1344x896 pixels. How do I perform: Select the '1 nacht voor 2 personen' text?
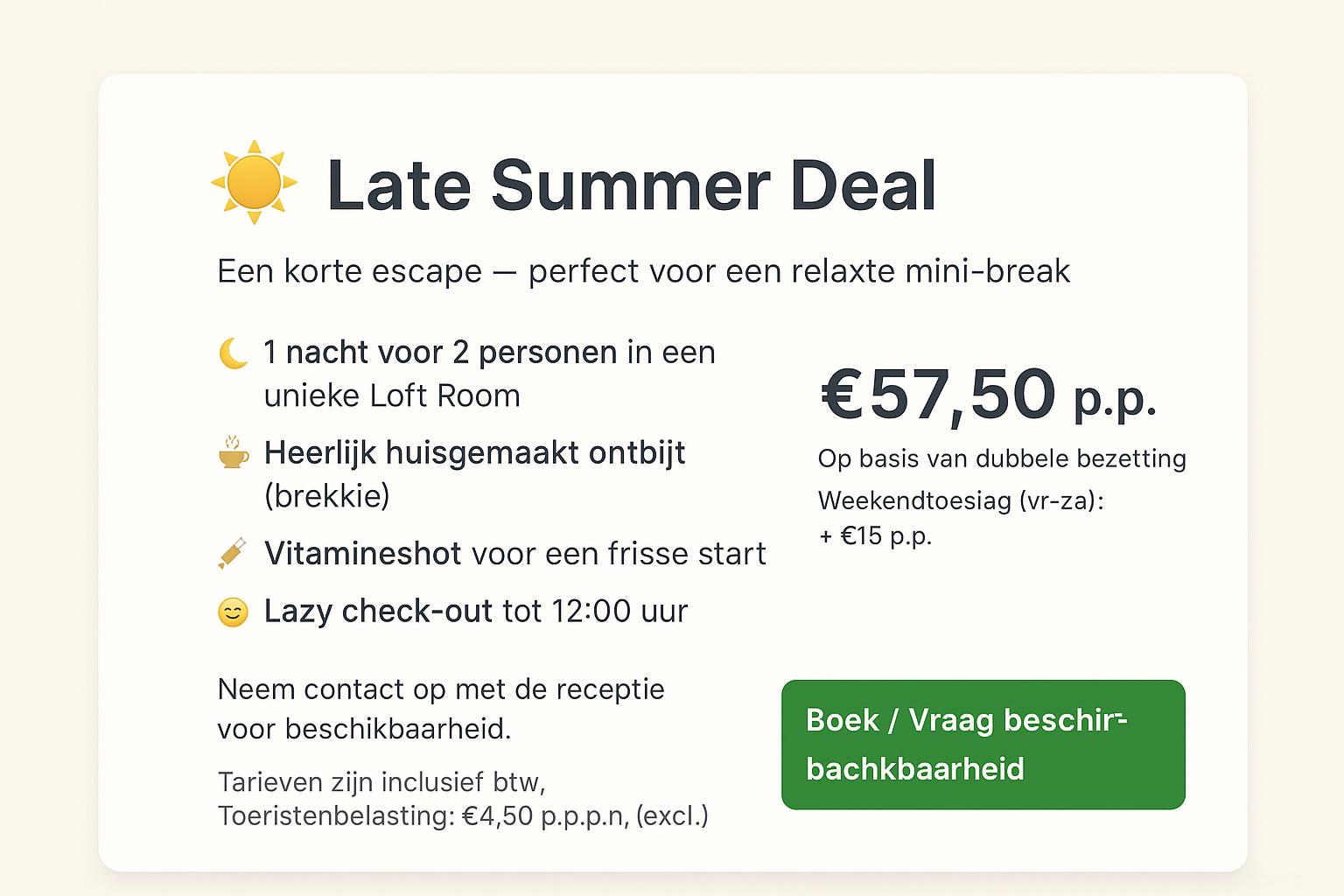(440, 353)
